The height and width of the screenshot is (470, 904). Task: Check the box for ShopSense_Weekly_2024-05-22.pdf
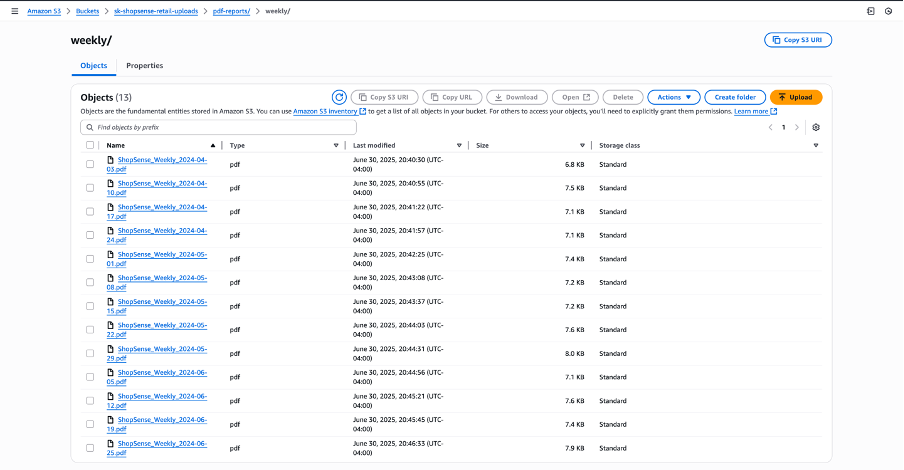(x=90, y=330)
